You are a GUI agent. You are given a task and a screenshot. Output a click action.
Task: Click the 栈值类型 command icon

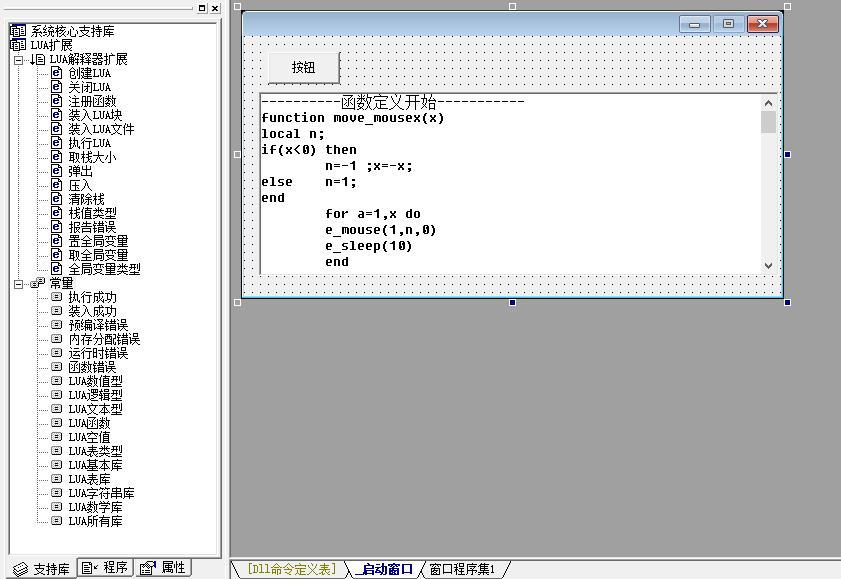[x=57, y=212]
